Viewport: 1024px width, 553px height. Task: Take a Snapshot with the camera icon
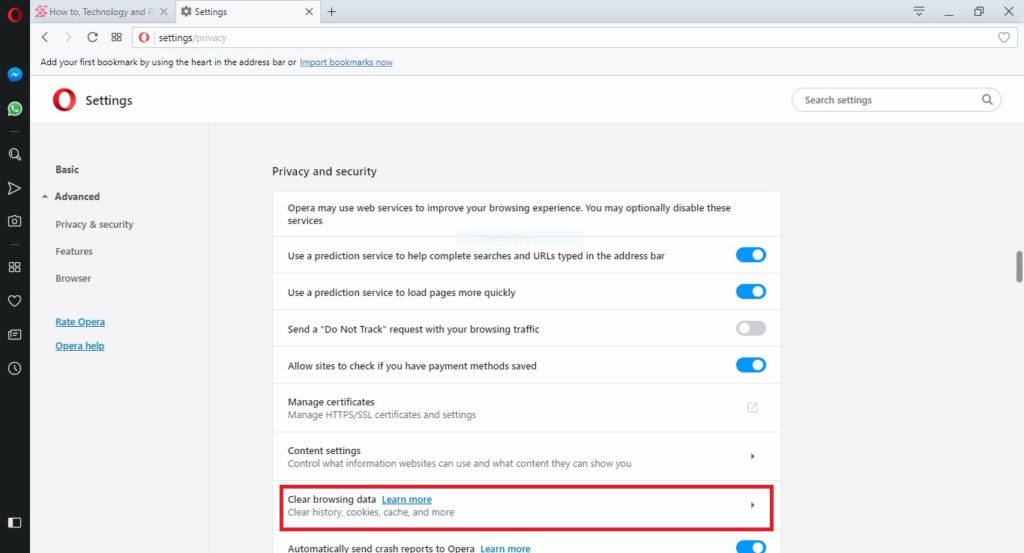pyautogui.click(x=14, y=221)
